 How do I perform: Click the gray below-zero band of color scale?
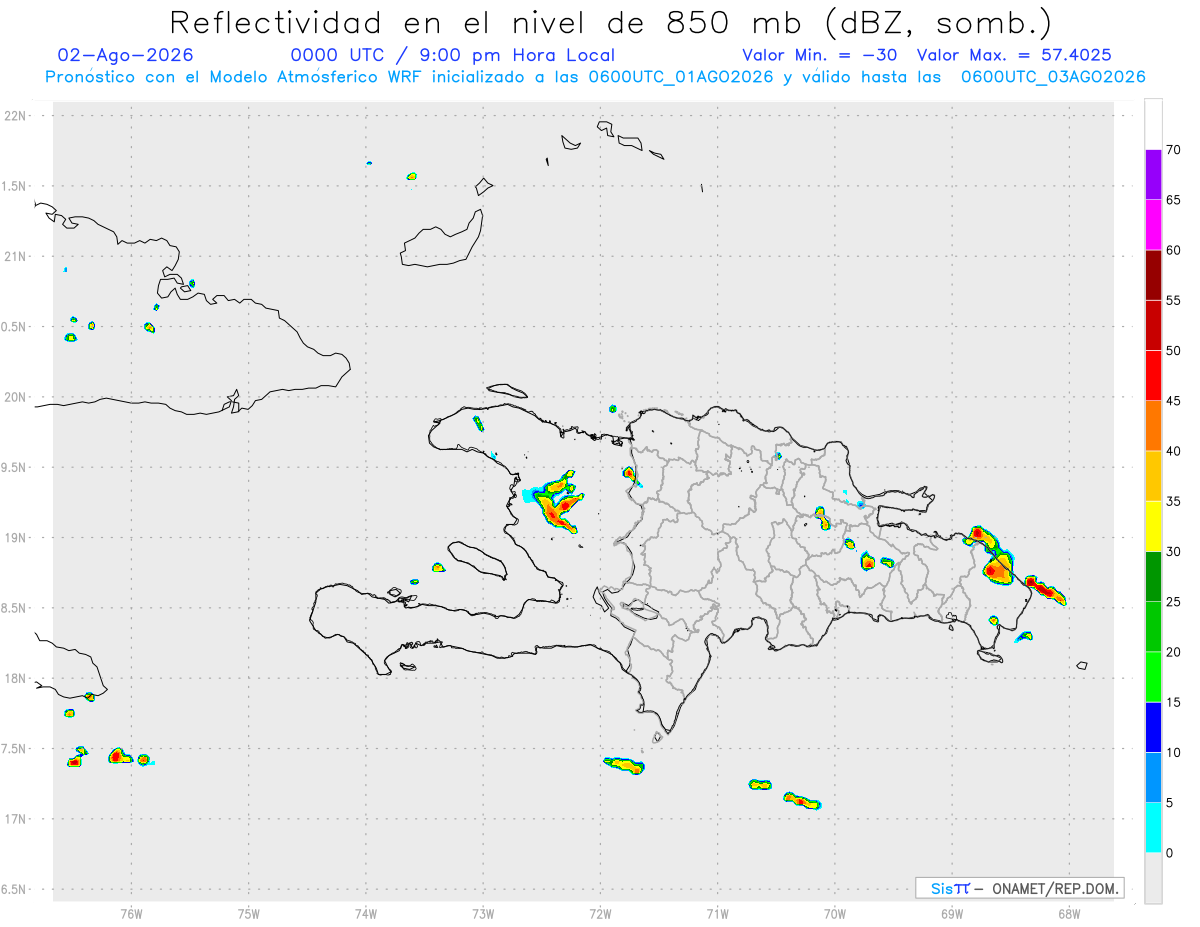[1153, 878]
